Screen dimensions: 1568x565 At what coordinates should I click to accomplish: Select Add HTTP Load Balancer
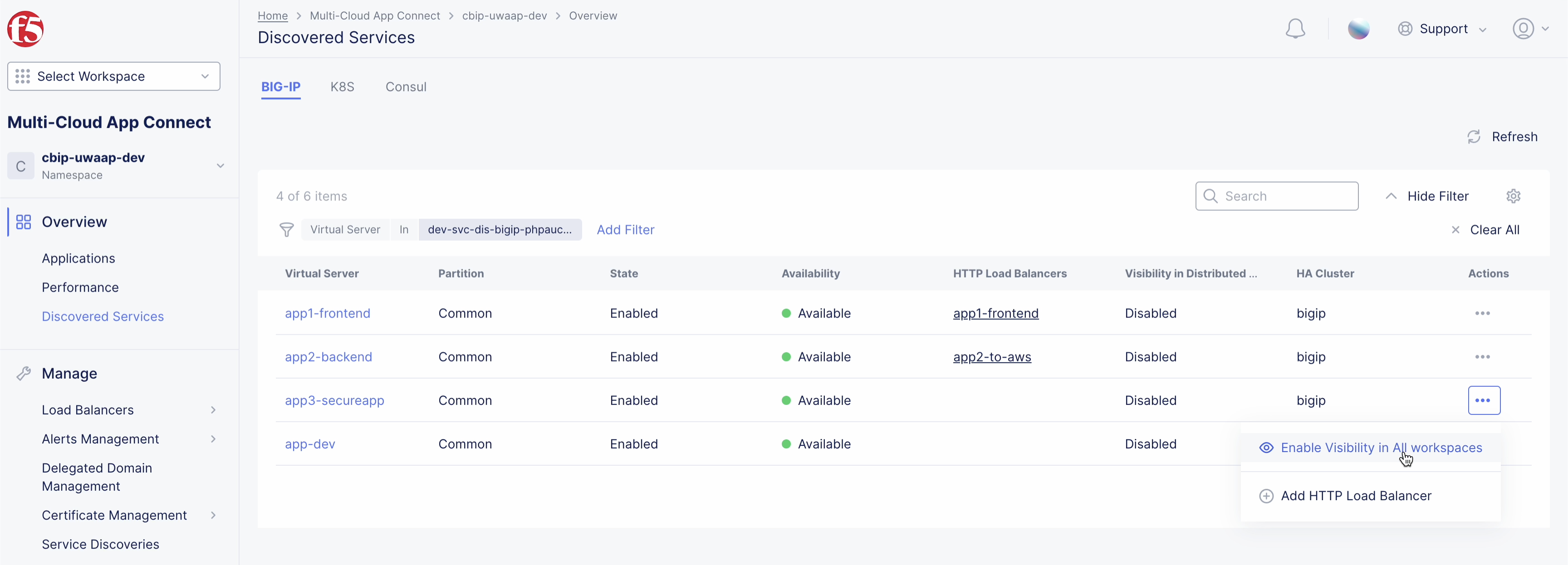[1357, 495]
